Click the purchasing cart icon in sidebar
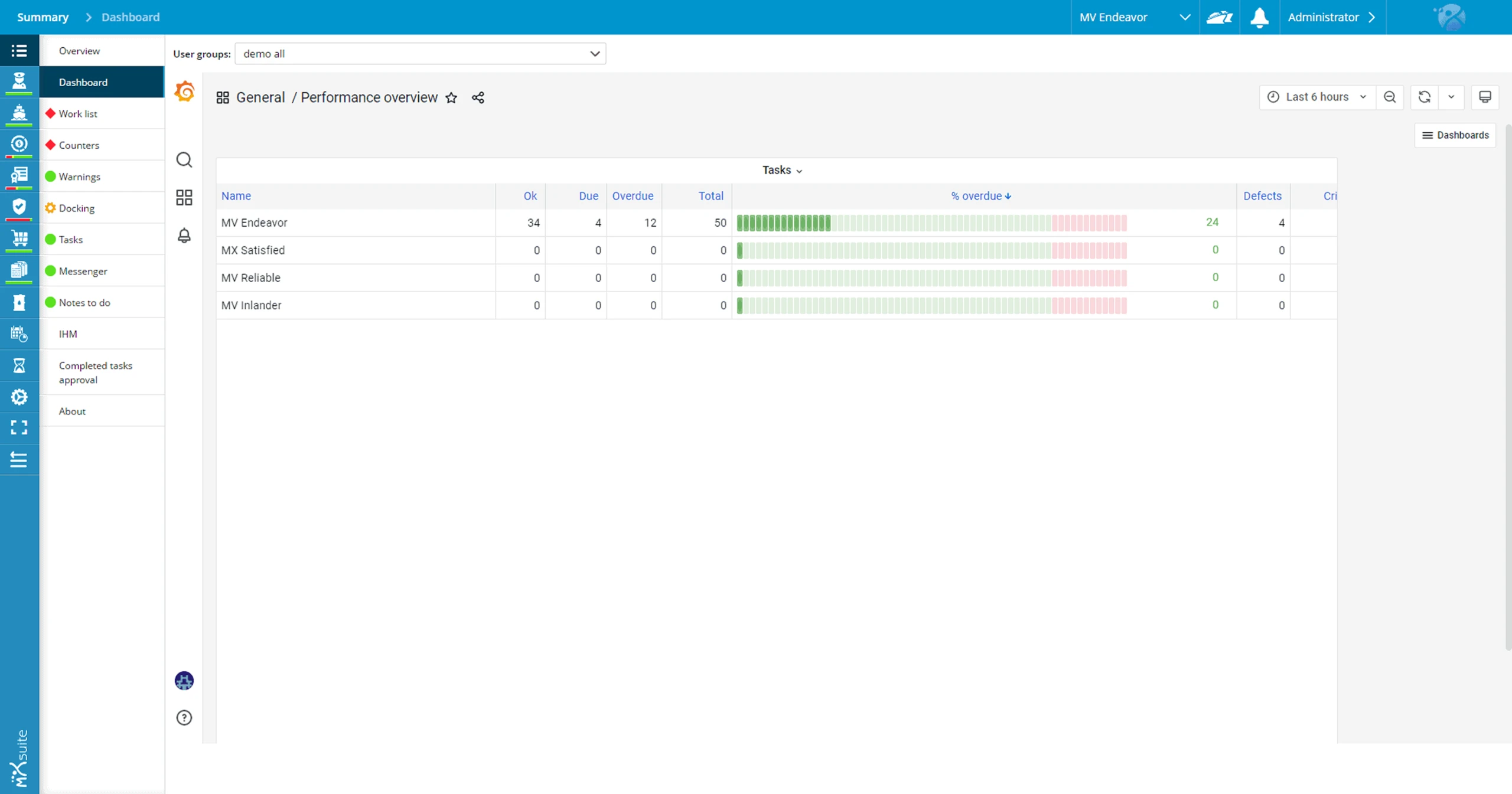The width and height of the screenshot is (1512, 794). tap(19, 239)
